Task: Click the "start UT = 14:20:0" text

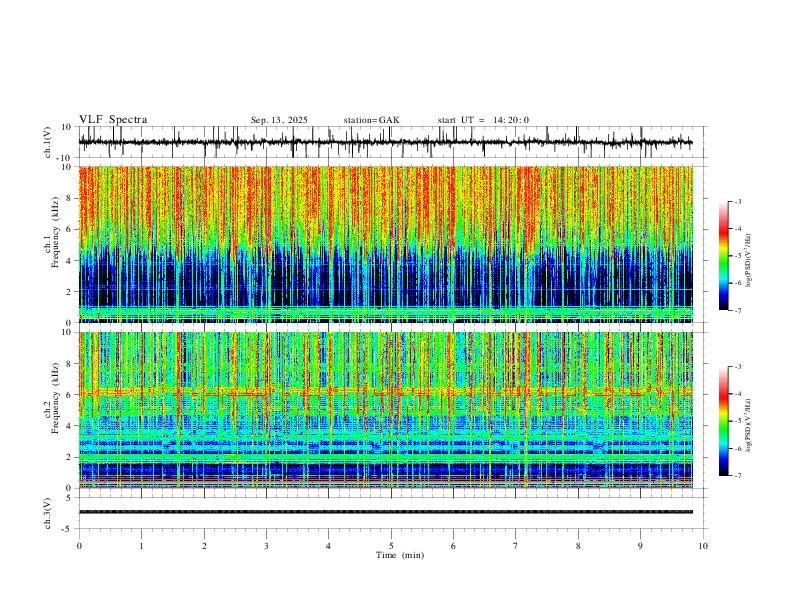Action: 483,120
